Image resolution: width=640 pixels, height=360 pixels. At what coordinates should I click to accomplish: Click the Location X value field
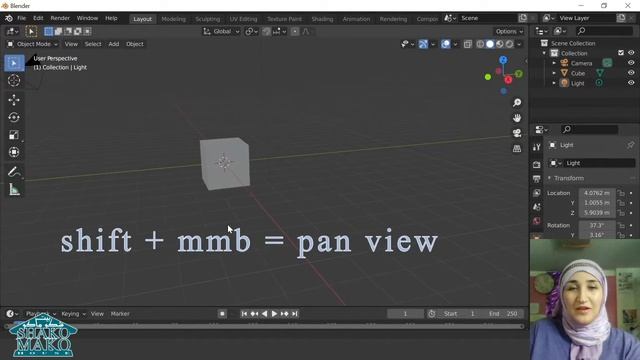(x=596, y=193)
